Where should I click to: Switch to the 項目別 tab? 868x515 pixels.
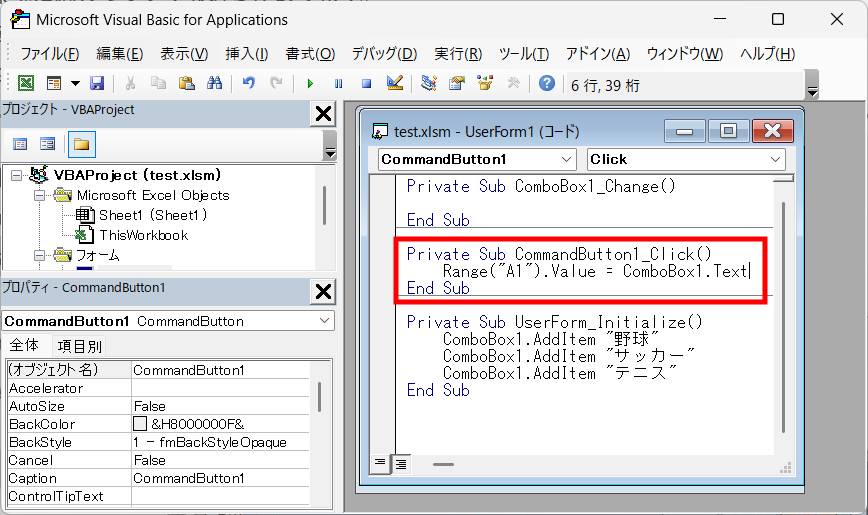tap(80, 347)
